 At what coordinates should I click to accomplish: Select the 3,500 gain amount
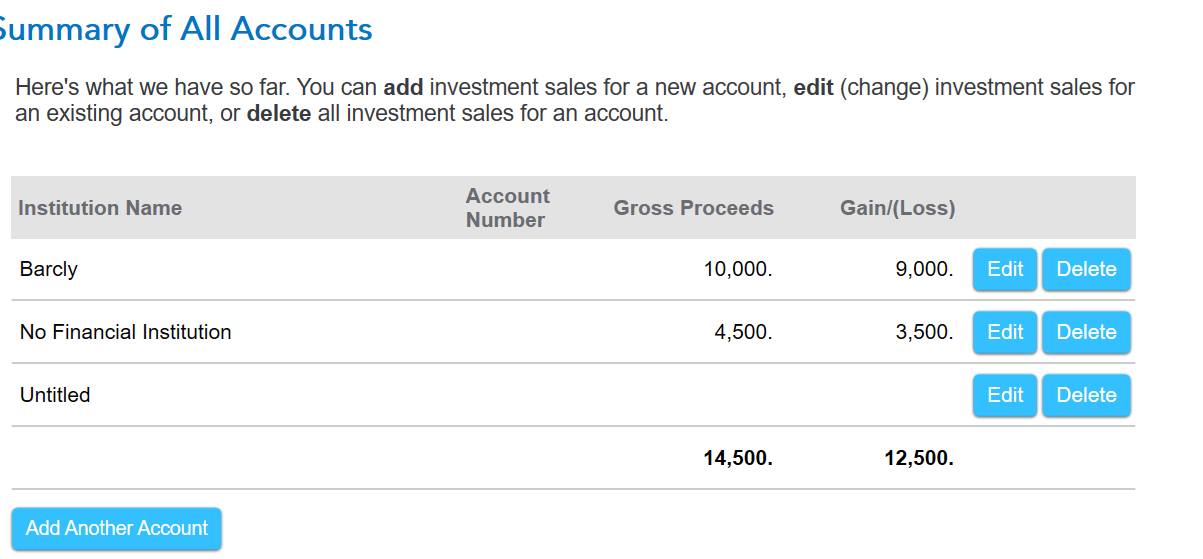click(x=924, y=332)
